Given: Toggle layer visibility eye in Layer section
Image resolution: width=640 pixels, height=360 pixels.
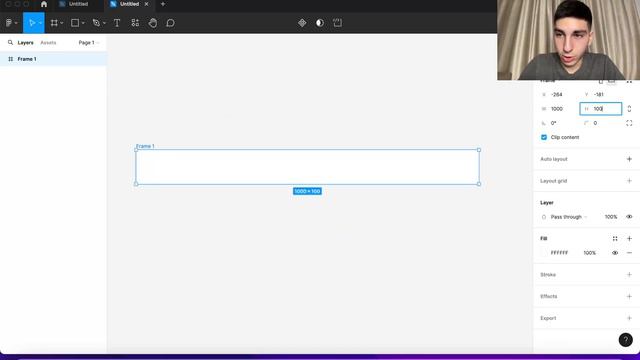Looking at the screenshot, I should pos(629,217).
